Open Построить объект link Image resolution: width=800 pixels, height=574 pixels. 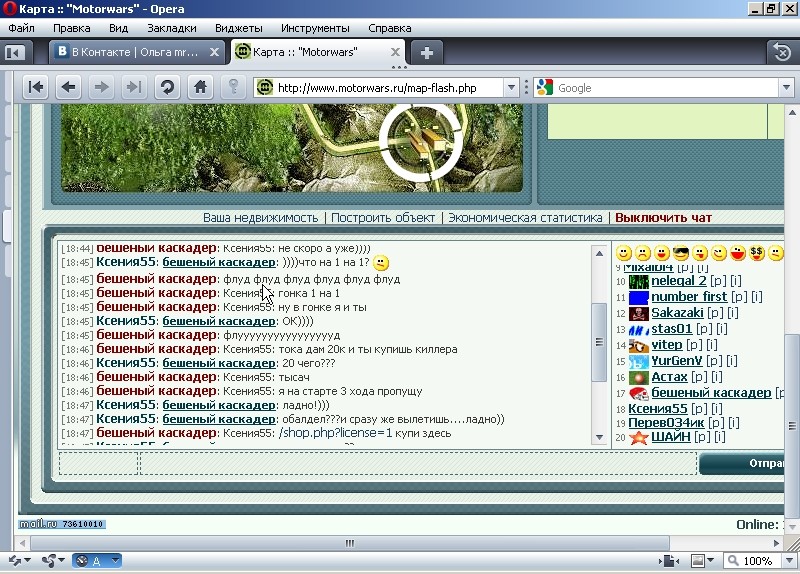coord(383,218)
